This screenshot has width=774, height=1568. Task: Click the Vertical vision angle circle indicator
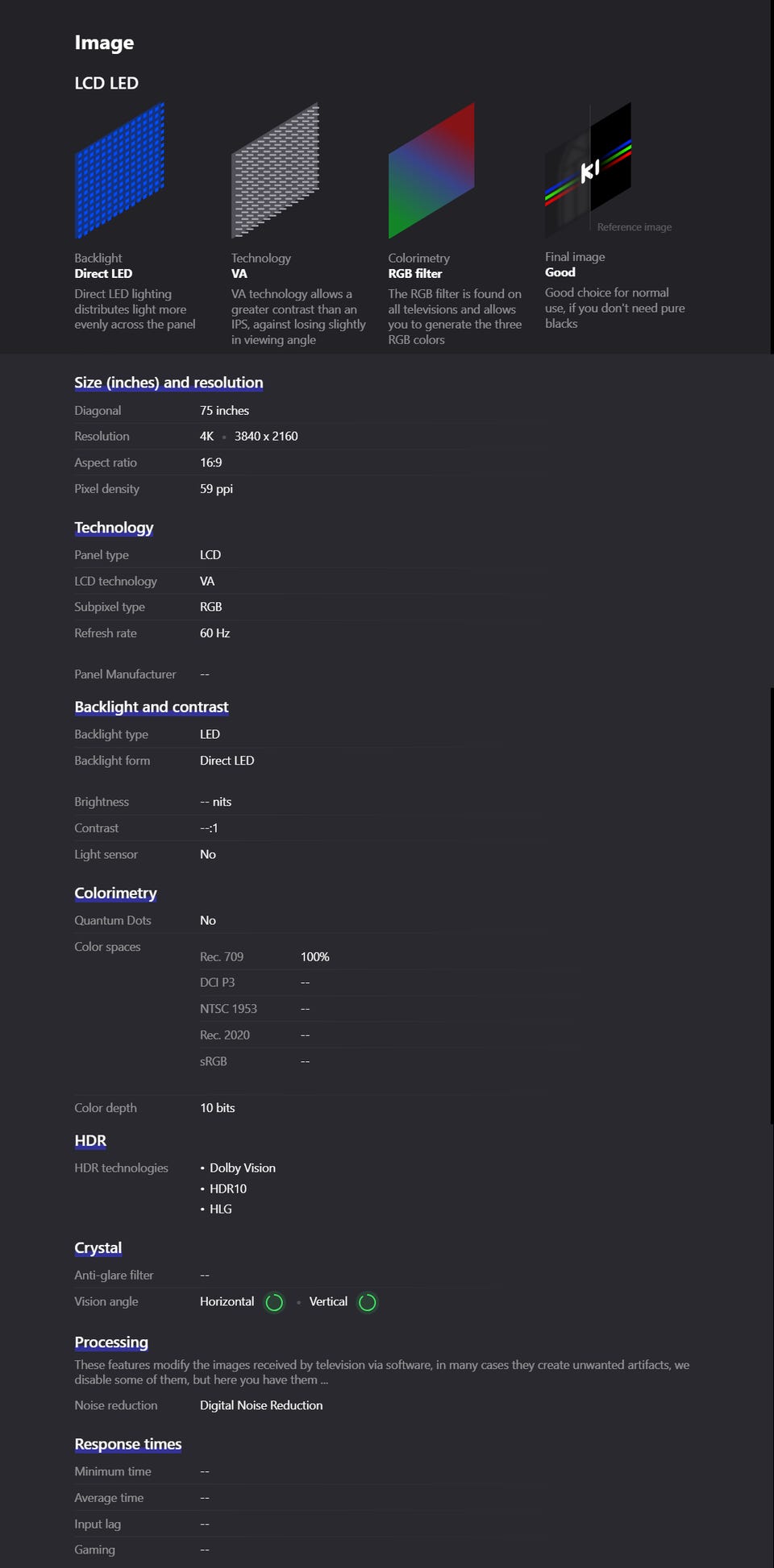(x=367, y=1302)
